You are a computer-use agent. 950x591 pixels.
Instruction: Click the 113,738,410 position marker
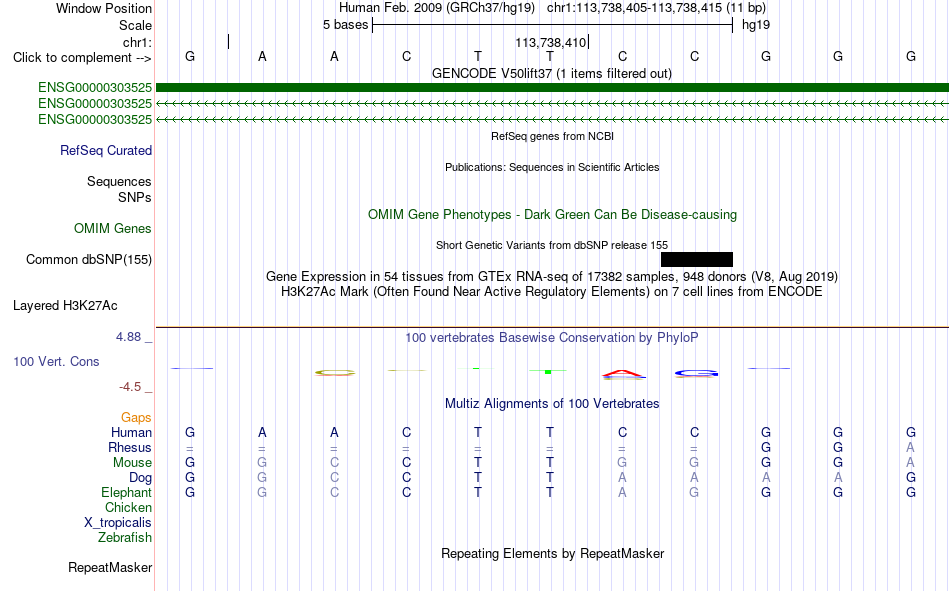tap(551, 42)
